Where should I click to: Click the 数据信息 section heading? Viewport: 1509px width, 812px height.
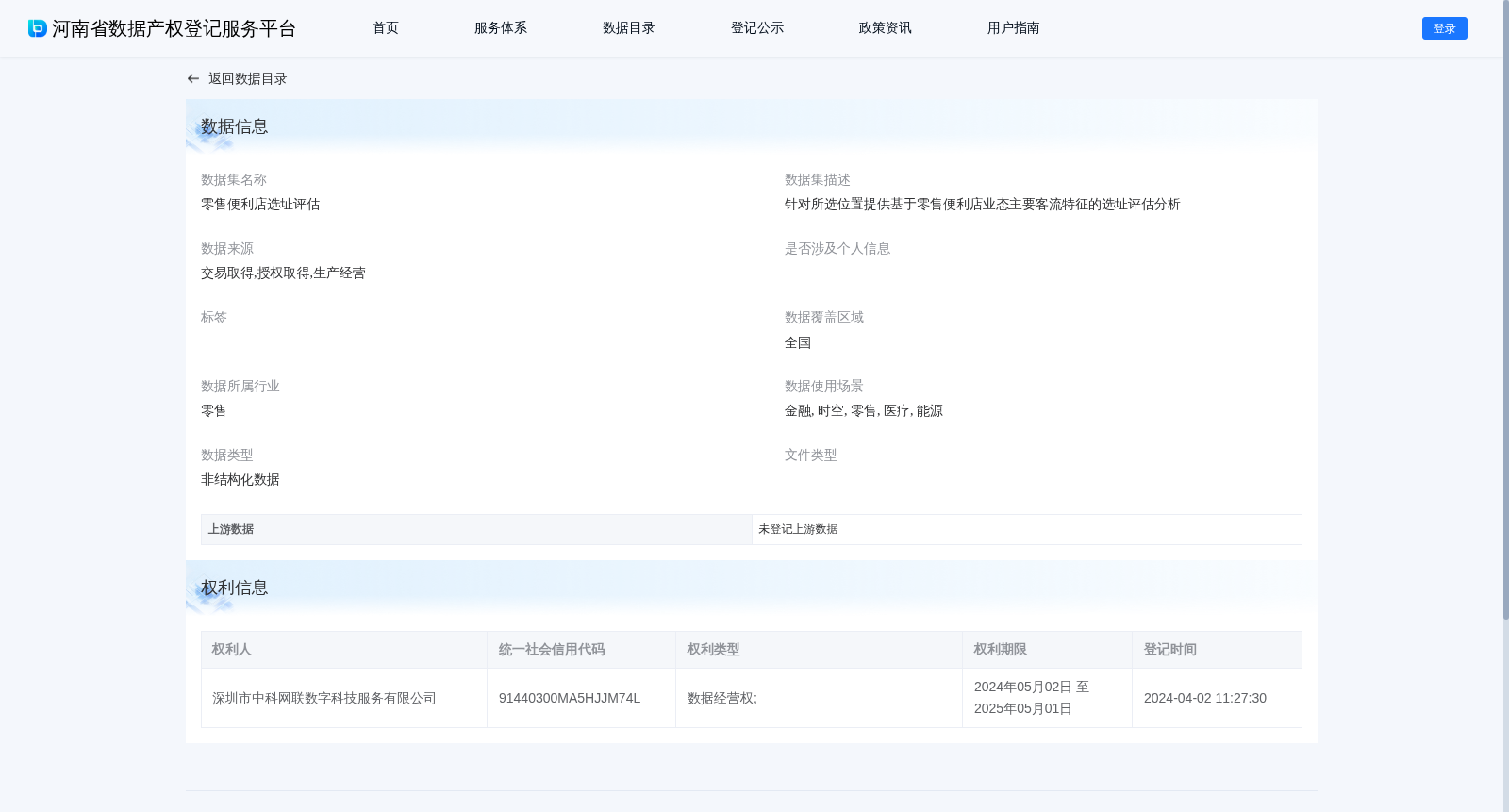[235, 126]
